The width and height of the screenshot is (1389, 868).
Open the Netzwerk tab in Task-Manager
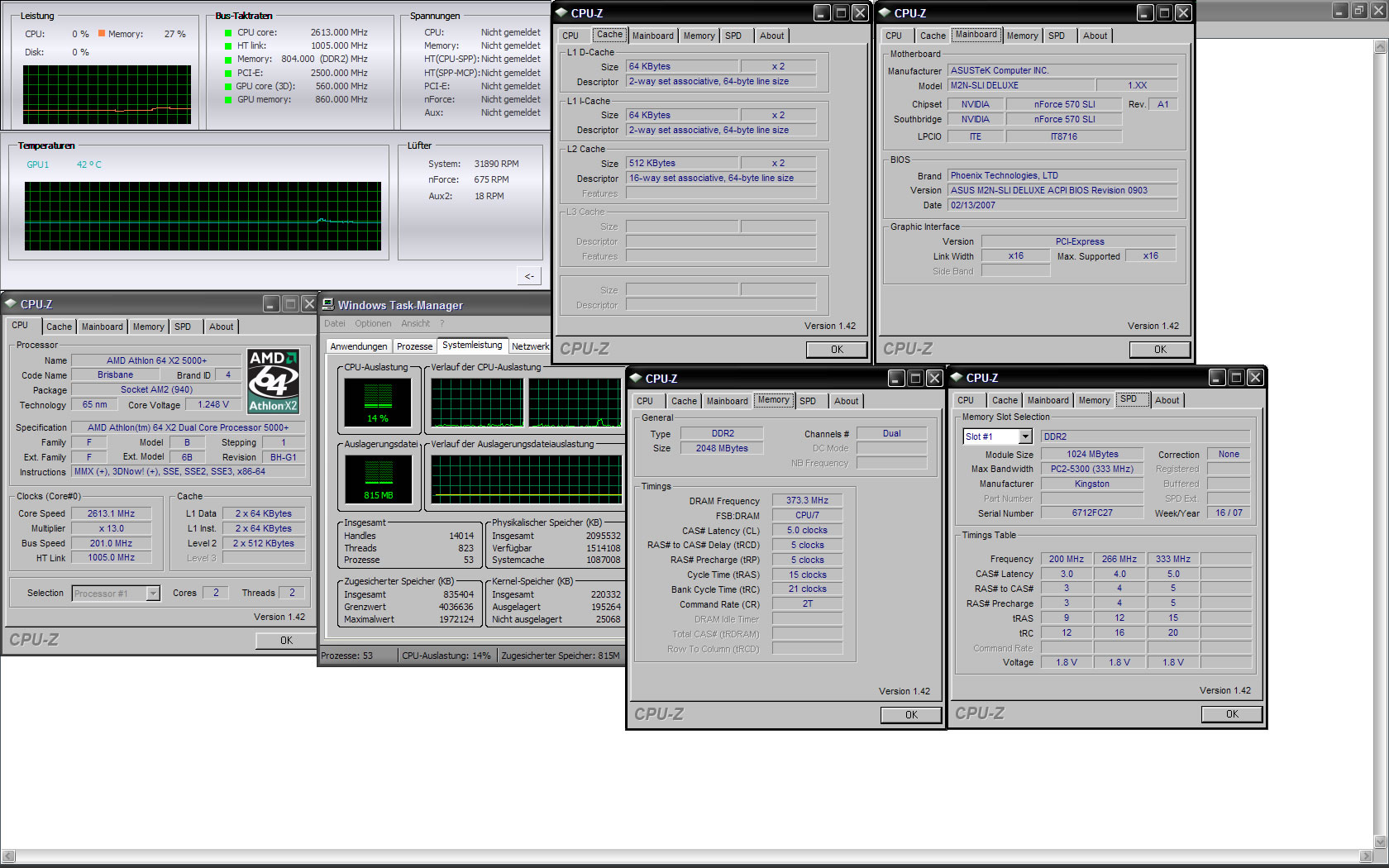530,346
